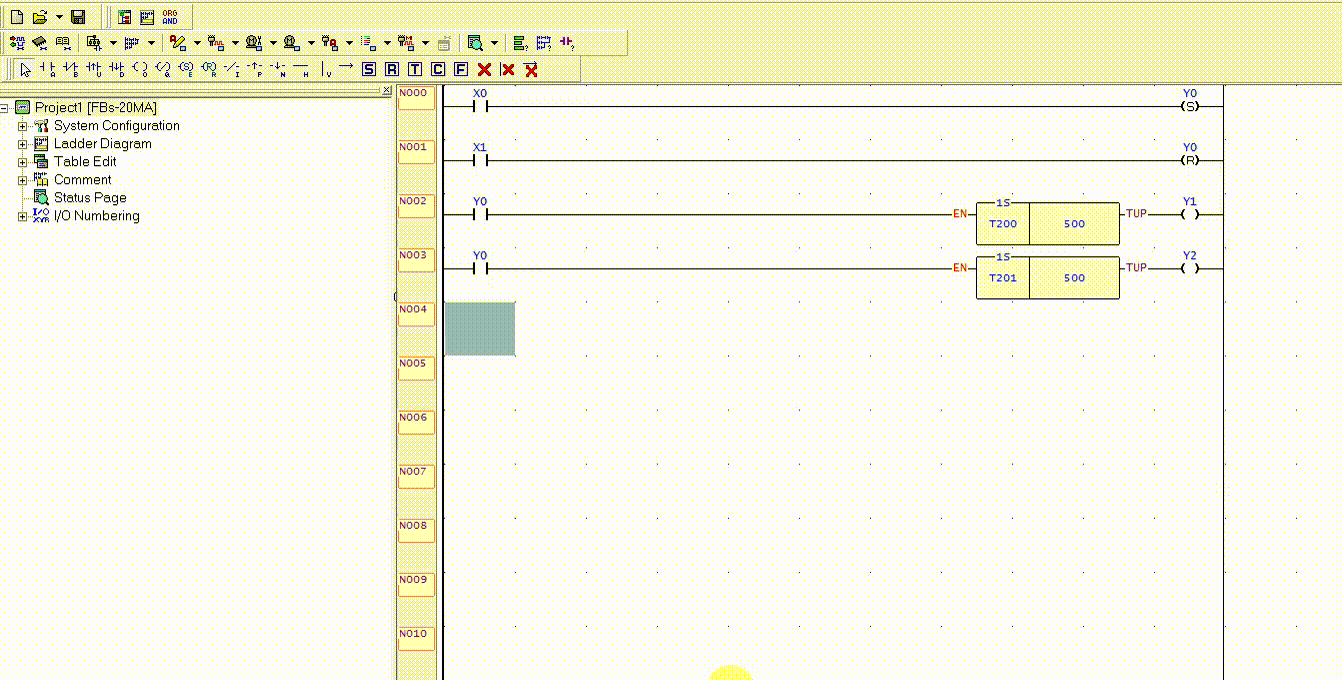This screenshot has width=1342, height=680.
Task: Pick the Counter C function tool
Action: pos(436,70)
